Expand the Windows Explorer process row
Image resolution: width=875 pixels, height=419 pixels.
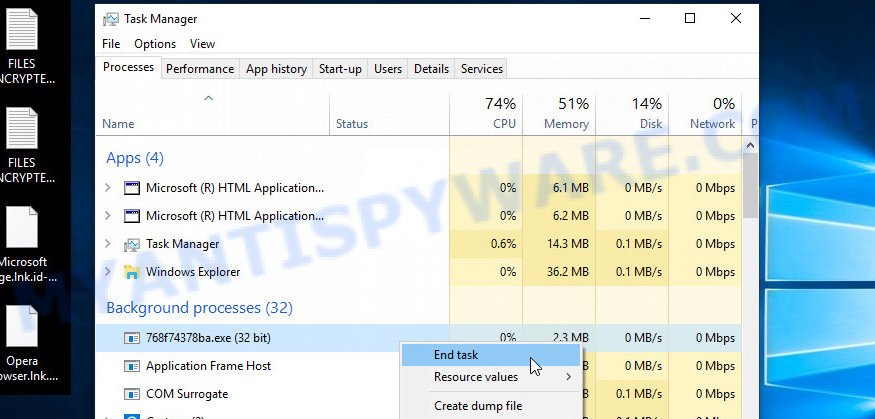(x=108, y=272)
